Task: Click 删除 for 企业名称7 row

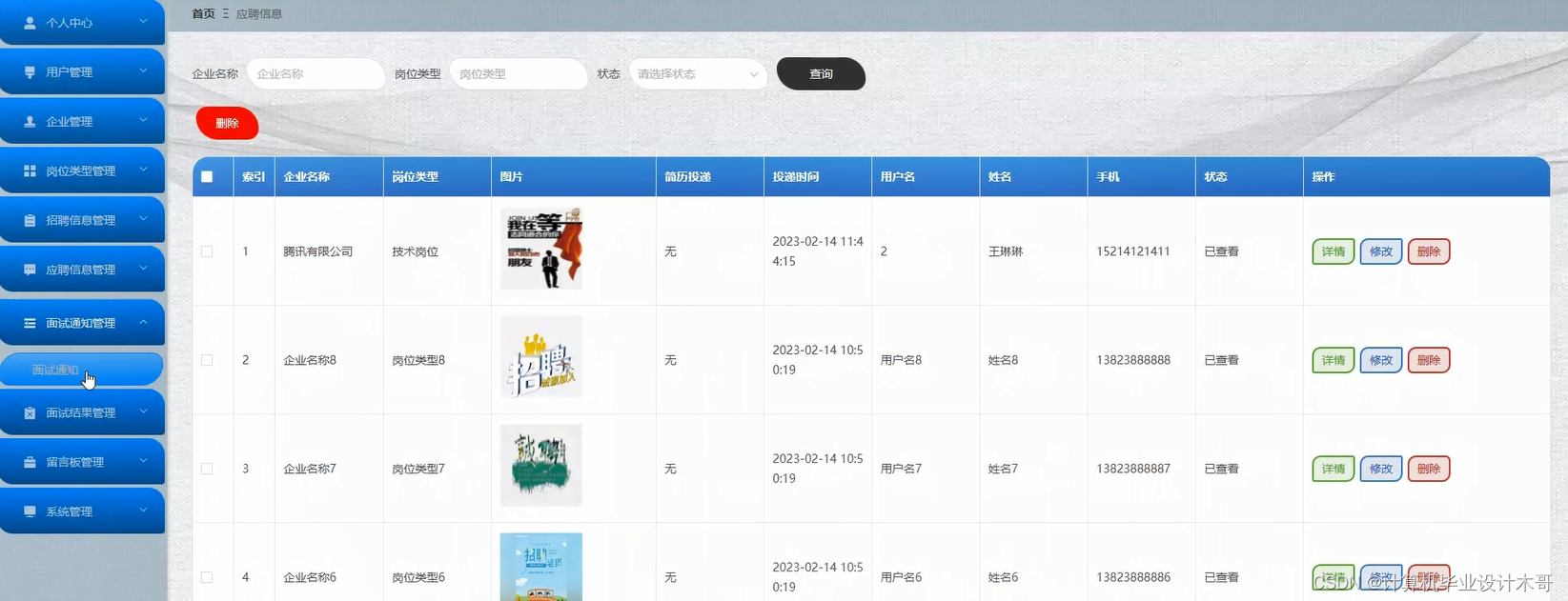Action: [x=1428, y=469]
